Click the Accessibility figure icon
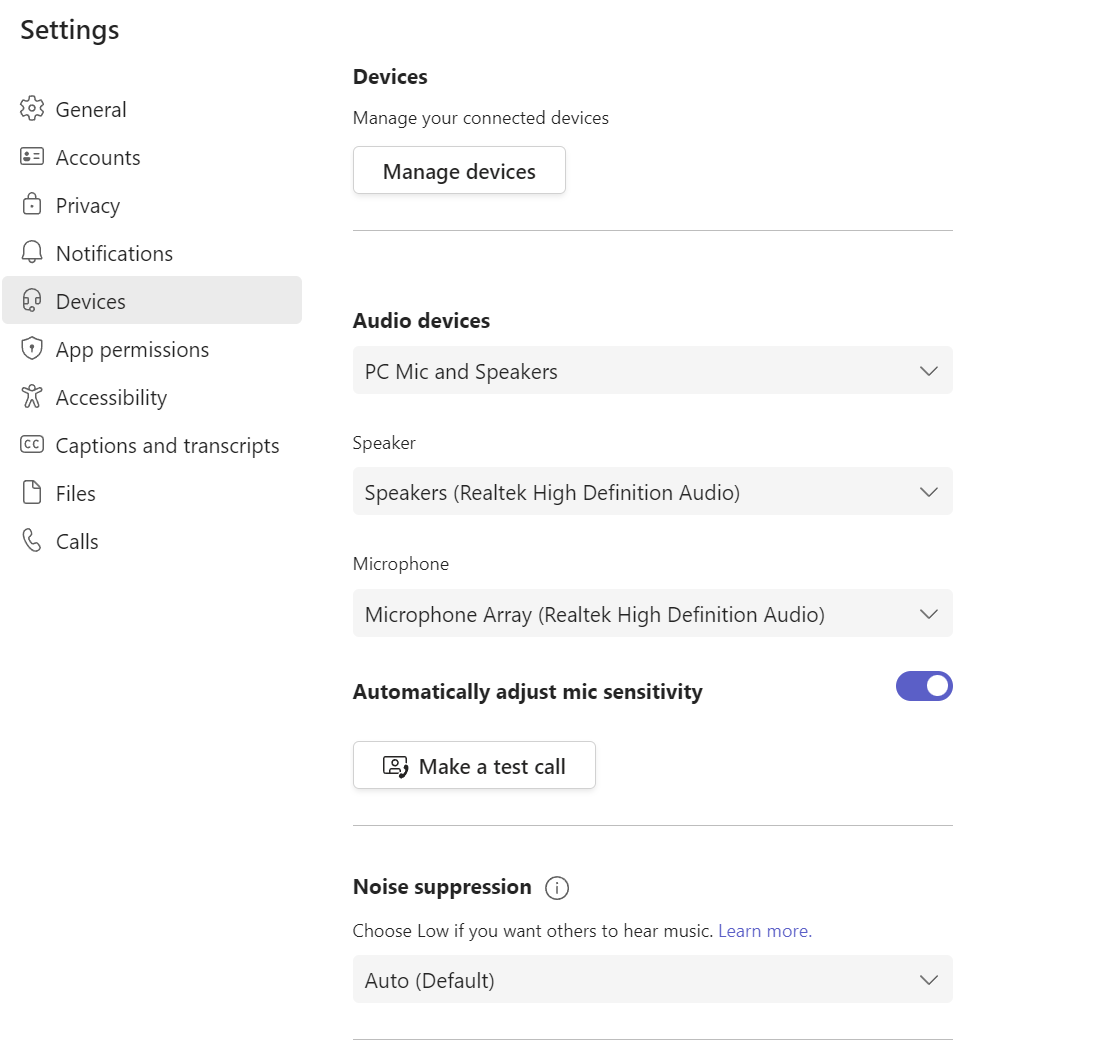 click(32, 397)
